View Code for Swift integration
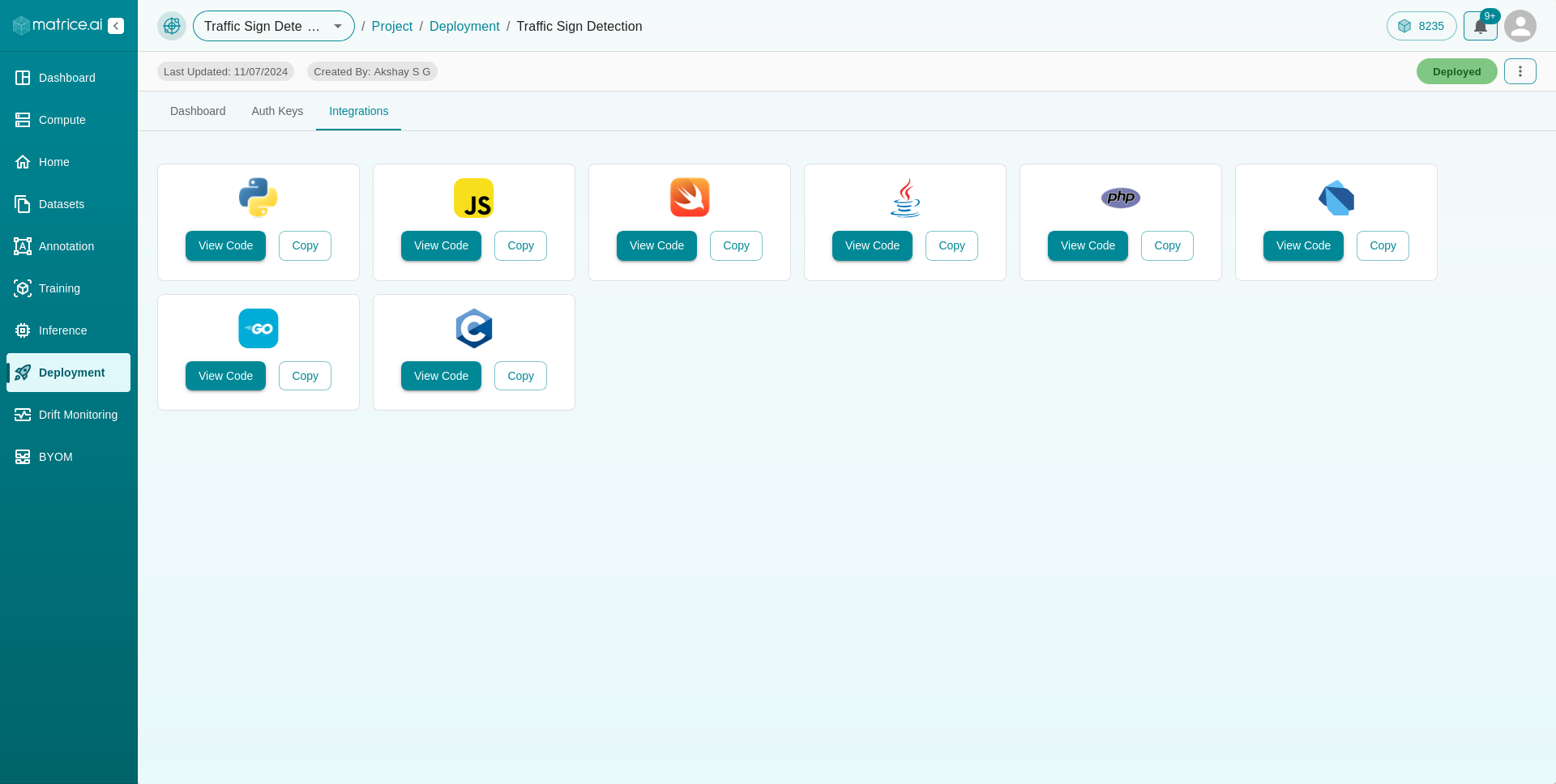Screen dimensions: 1556x784 (656, 245)
